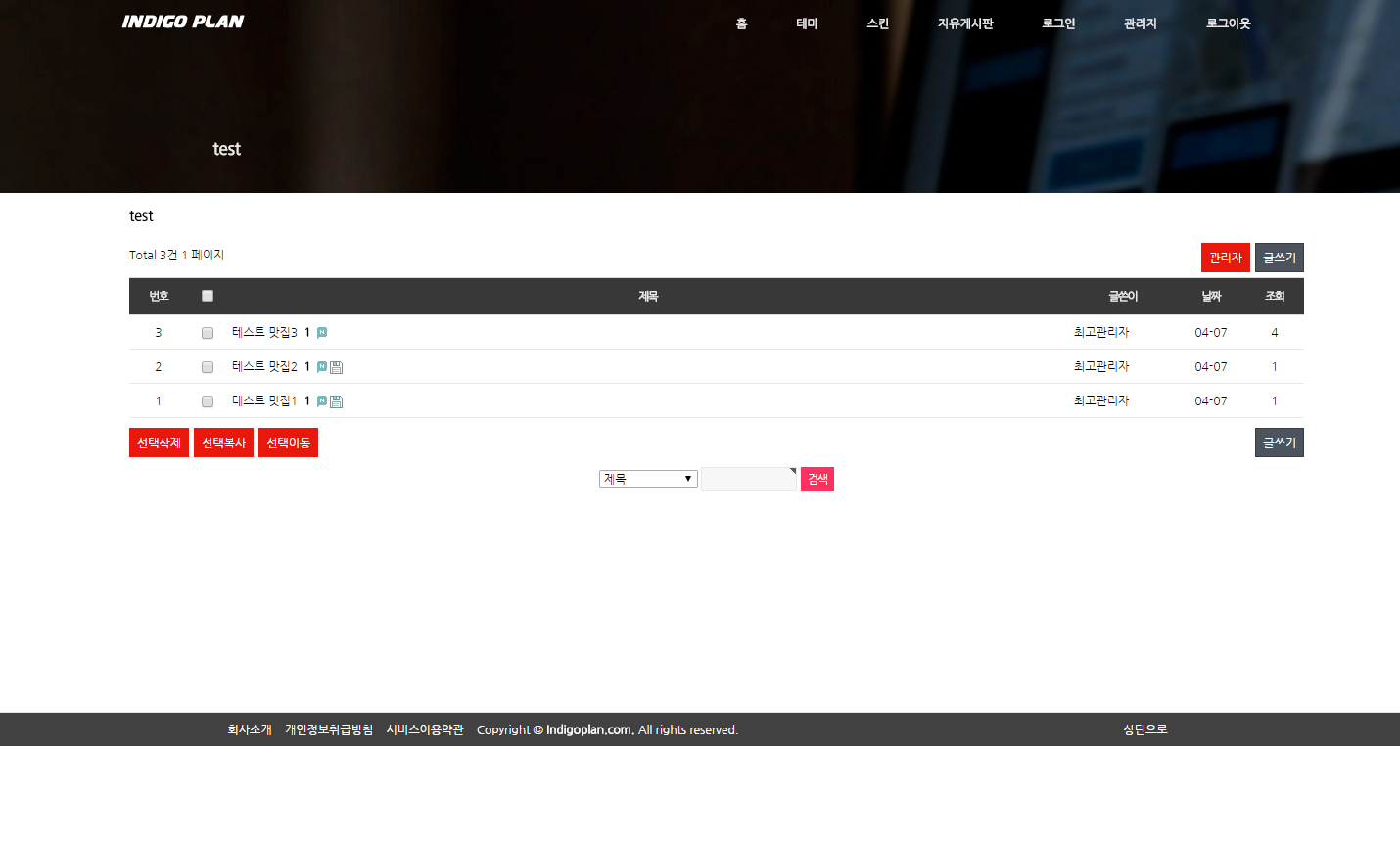This screenshot has width=1400, height=845.
Task: Click the pink 검색 button
Action: (x=817, y=479)
